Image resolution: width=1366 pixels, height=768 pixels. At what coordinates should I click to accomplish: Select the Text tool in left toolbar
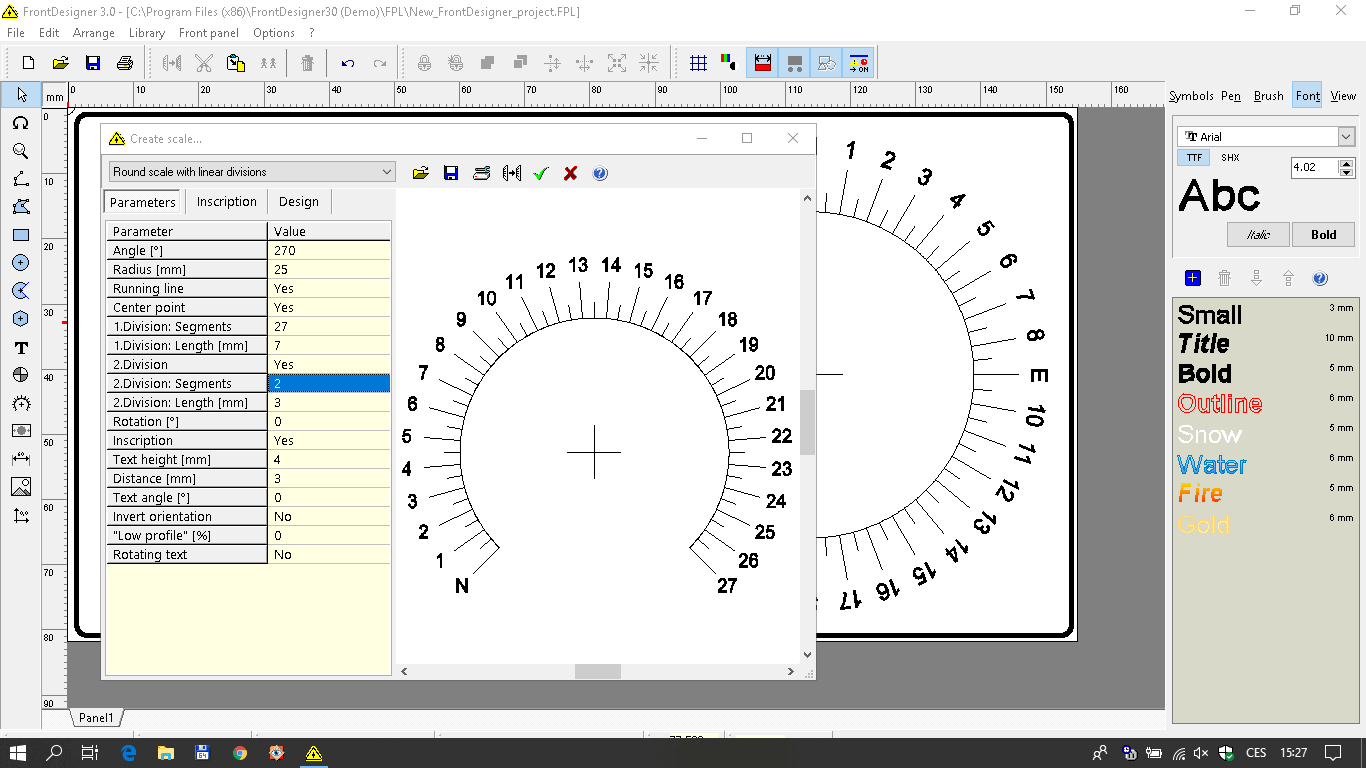20,348
